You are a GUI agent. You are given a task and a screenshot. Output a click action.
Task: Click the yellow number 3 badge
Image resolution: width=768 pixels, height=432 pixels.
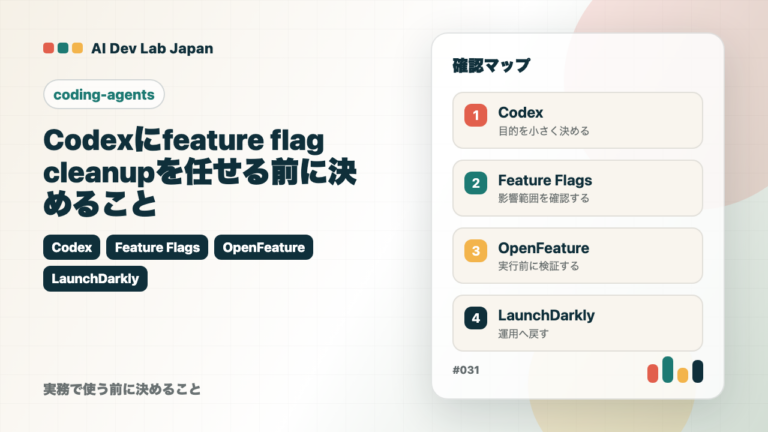pos(476,250)
